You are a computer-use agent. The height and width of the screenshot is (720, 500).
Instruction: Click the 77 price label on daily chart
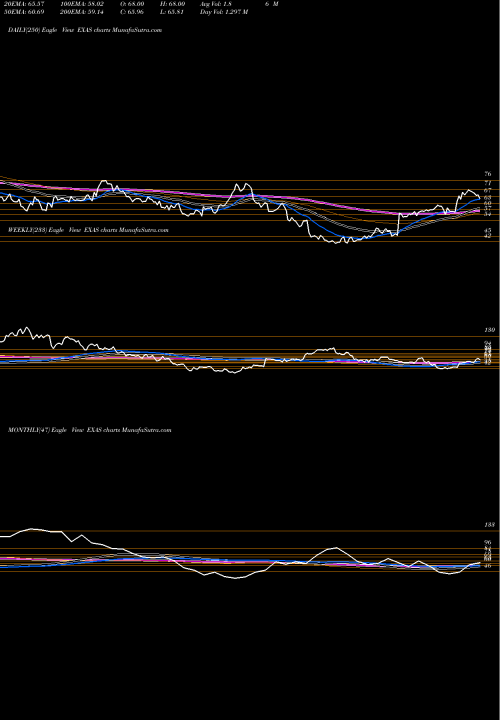pos(488,183)
